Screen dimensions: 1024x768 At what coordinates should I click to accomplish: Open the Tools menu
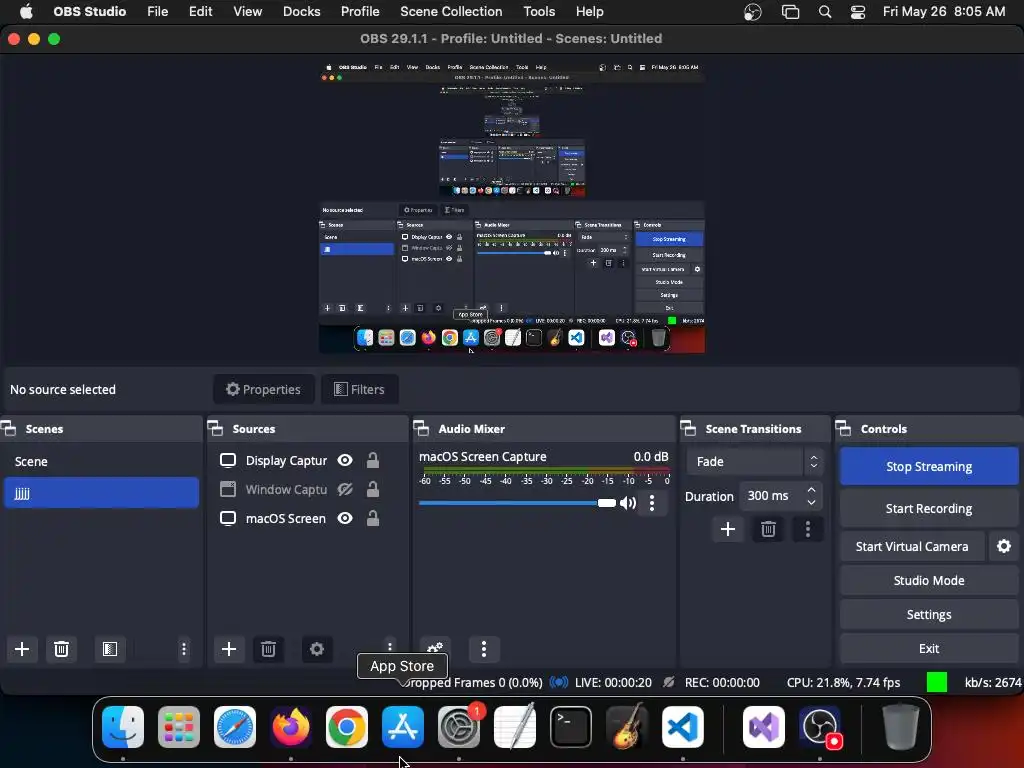(x=539, y=12)
